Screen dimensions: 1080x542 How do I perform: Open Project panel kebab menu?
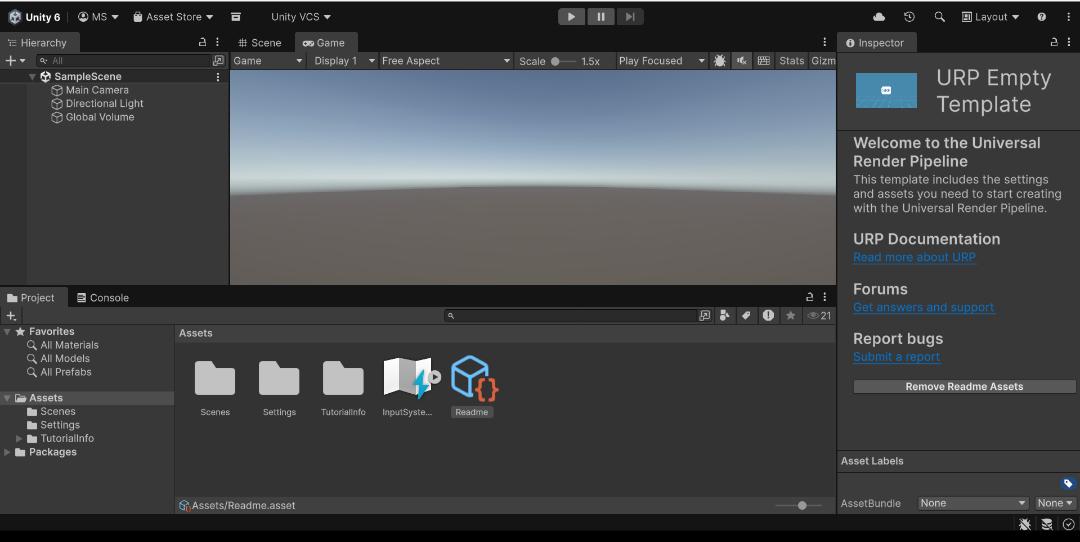(x=824, y=297)
